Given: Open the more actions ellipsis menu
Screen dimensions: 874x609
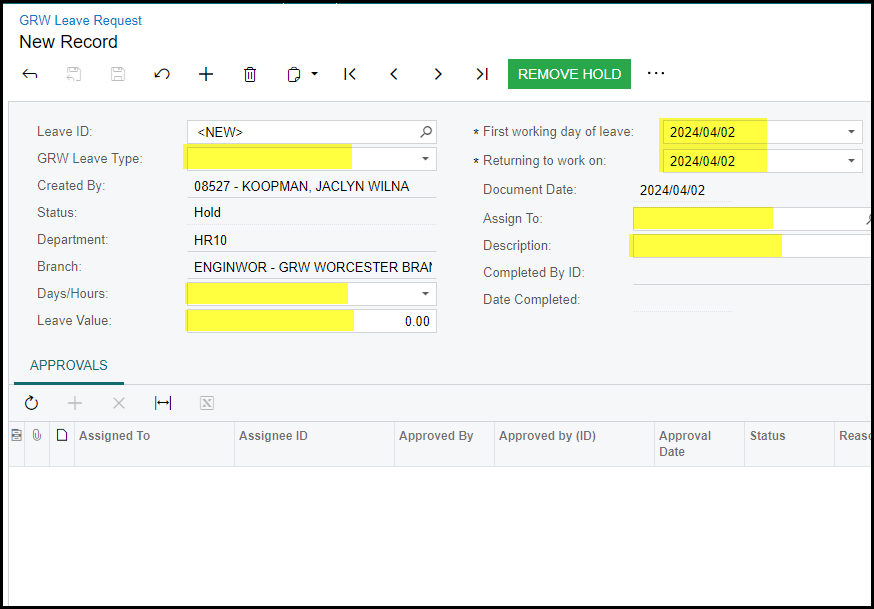Looking at the screenshot, I should click(x=656, y=73).
